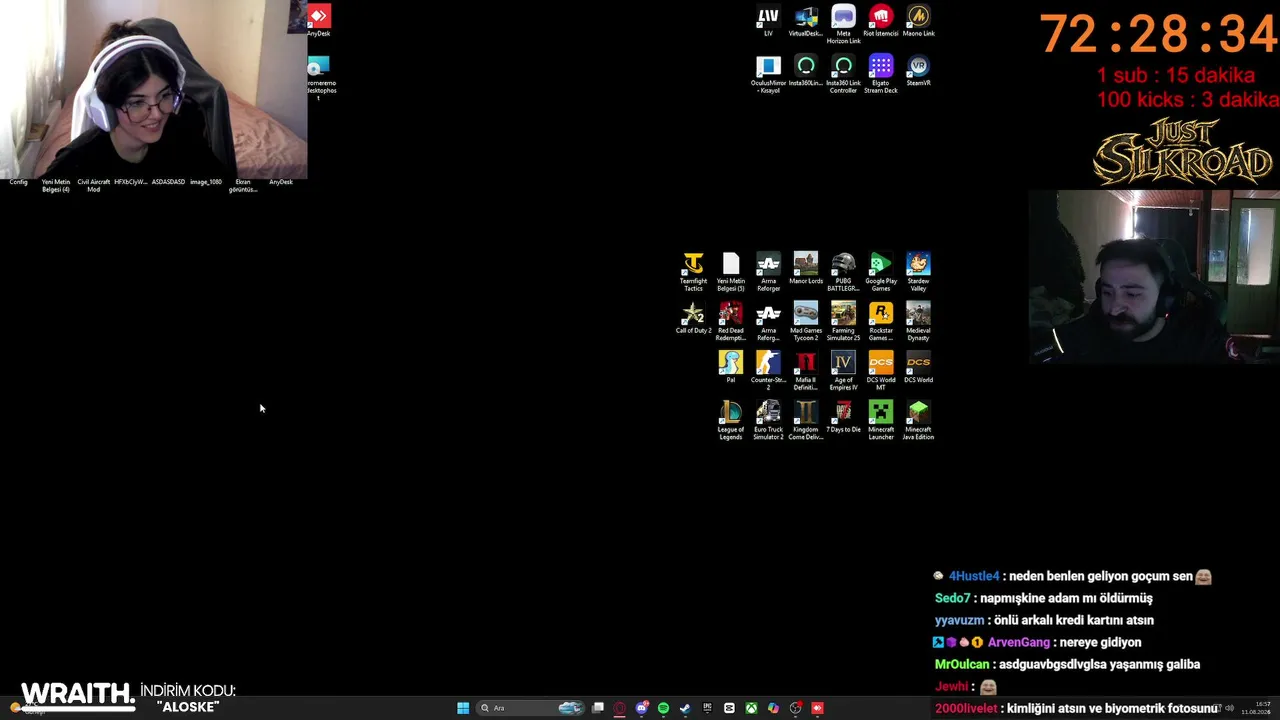Screen dimensions: 1280x720
Task: Select the 7 Days to Die icon
Action: pos(844,417)
